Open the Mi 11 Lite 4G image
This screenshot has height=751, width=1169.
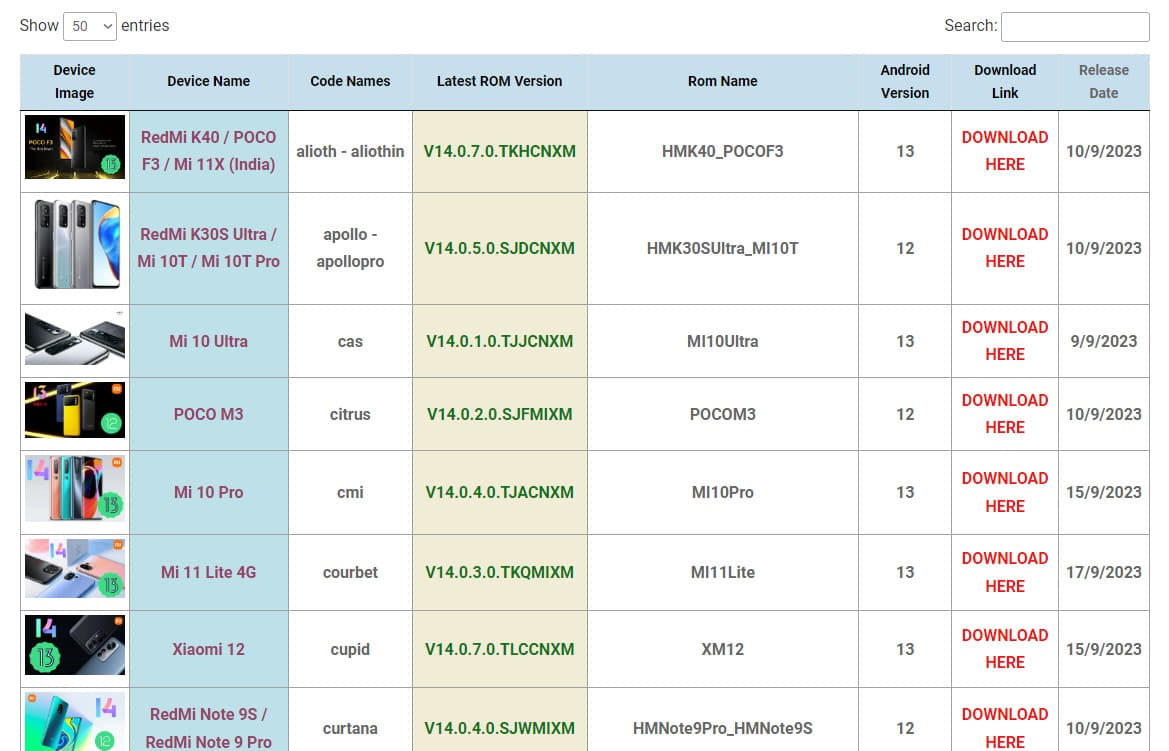click(x=75, y=568)
